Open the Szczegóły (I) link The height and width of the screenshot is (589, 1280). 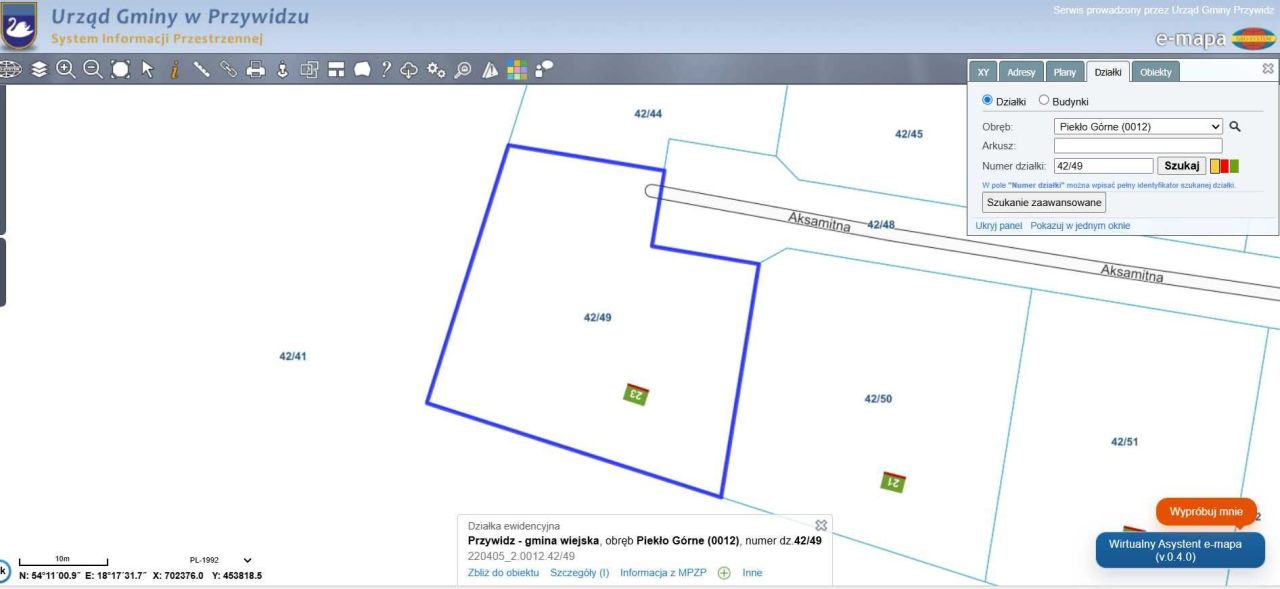tap(580, 573)
